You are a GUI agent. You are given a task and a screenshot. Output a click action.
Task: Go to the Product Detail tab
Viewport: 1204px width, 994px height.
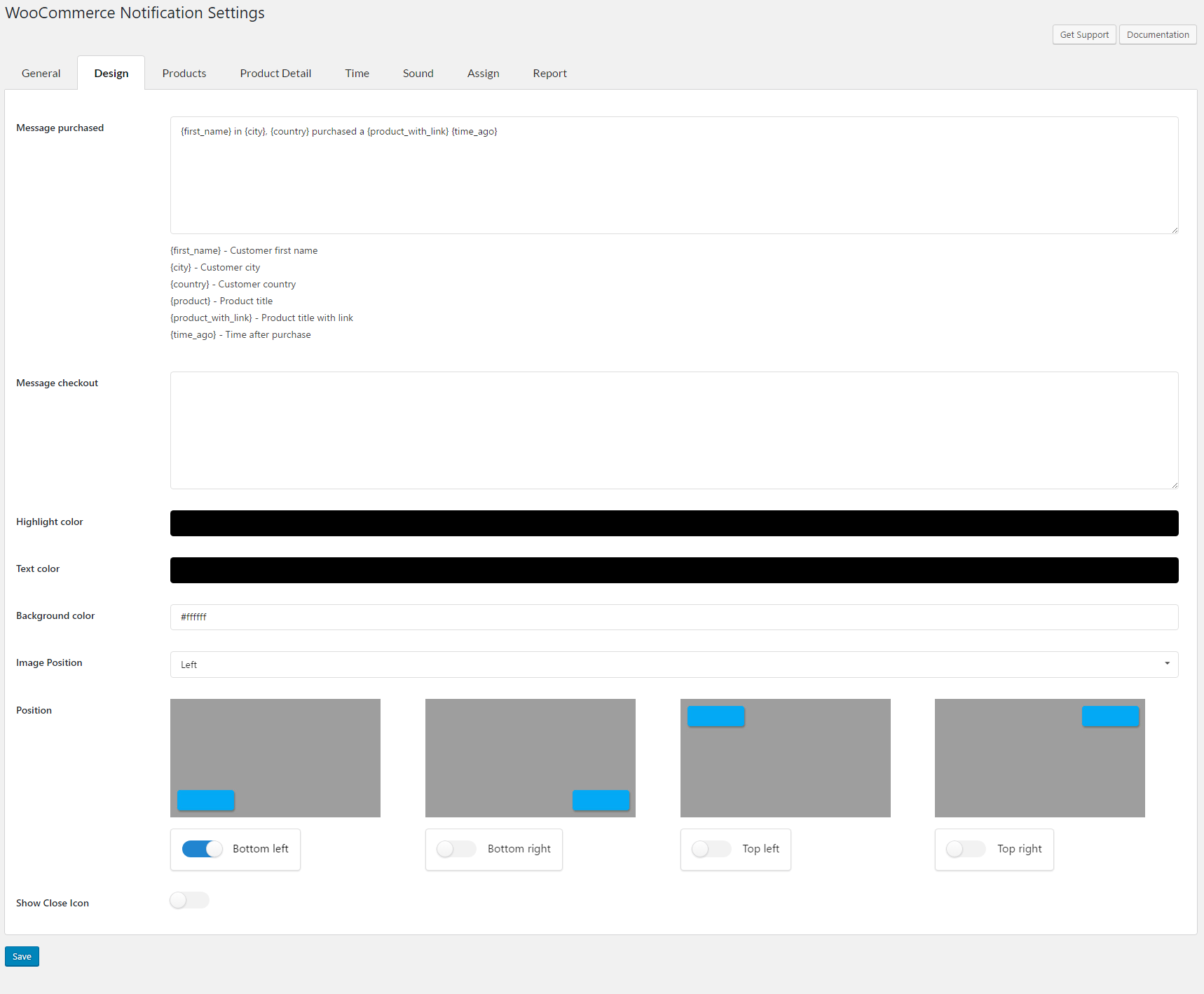(x=275, y=74)
